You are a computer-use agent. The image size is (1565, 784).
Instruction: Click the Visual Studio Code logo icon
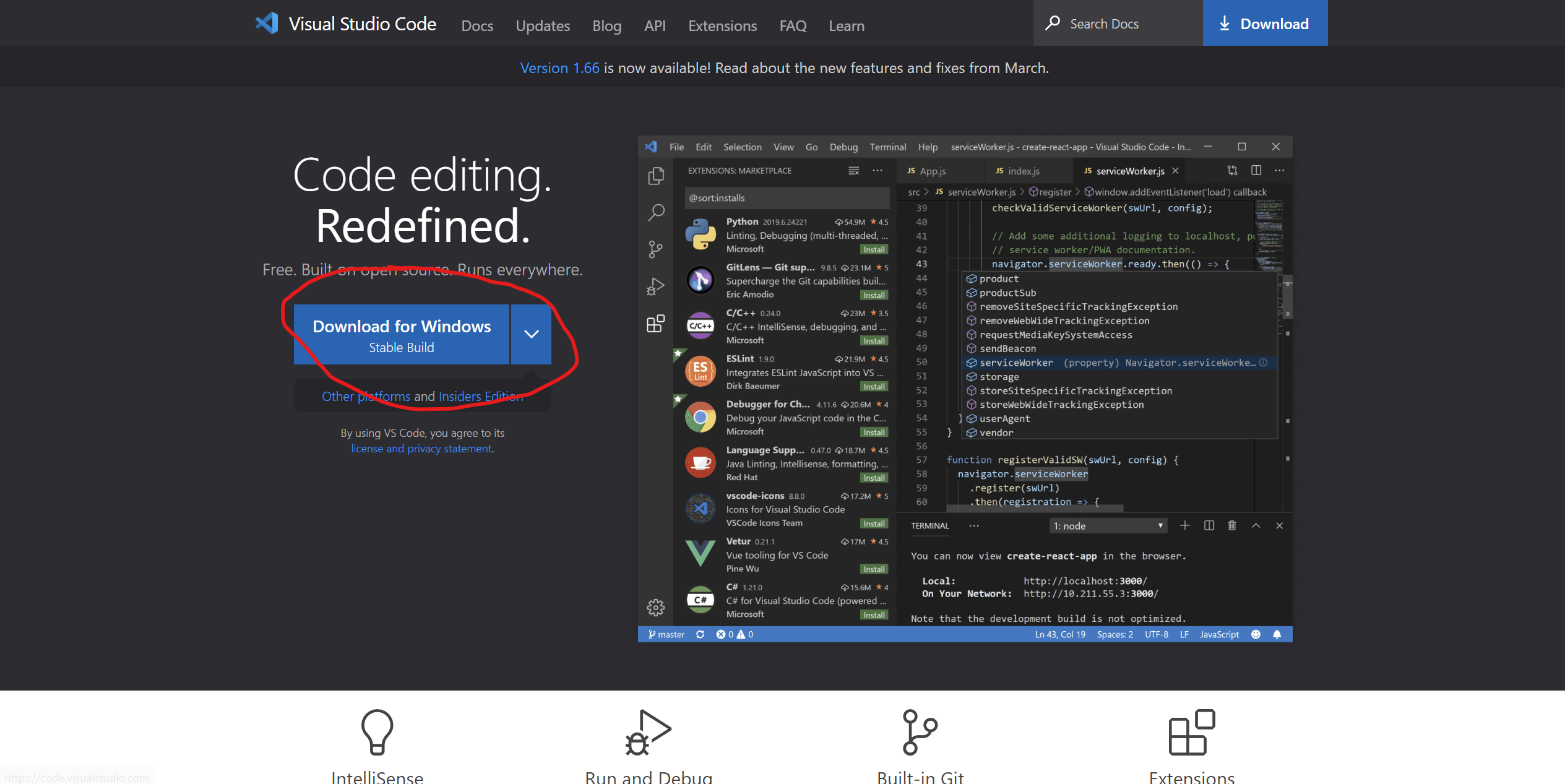(x=267, y=24)
